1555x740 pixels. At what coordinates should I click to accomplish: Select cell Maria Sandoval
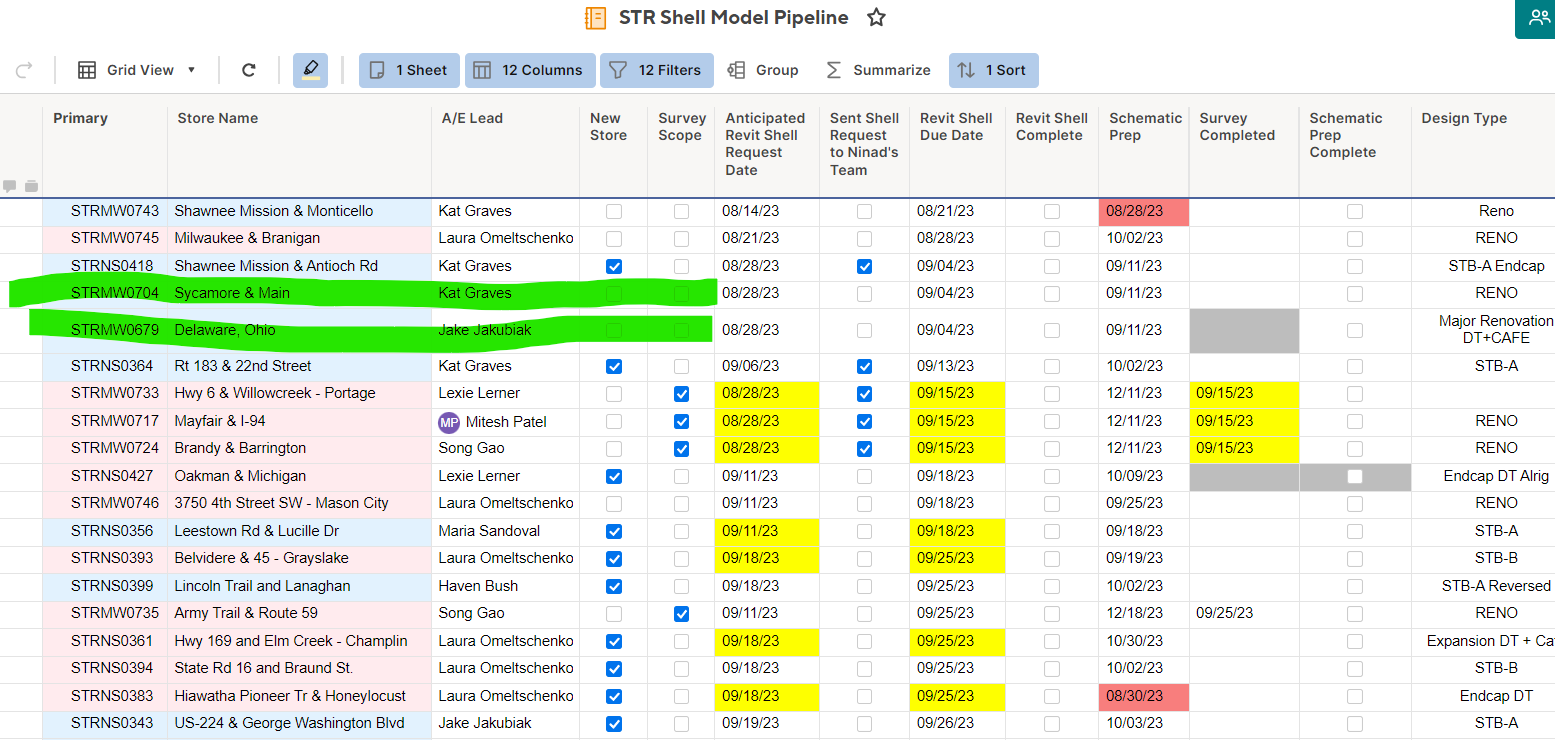coord(505,531)
